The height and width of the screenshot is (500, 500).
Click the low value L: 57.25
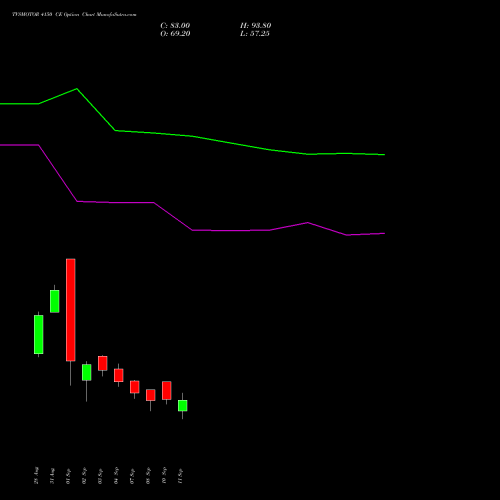255,34
